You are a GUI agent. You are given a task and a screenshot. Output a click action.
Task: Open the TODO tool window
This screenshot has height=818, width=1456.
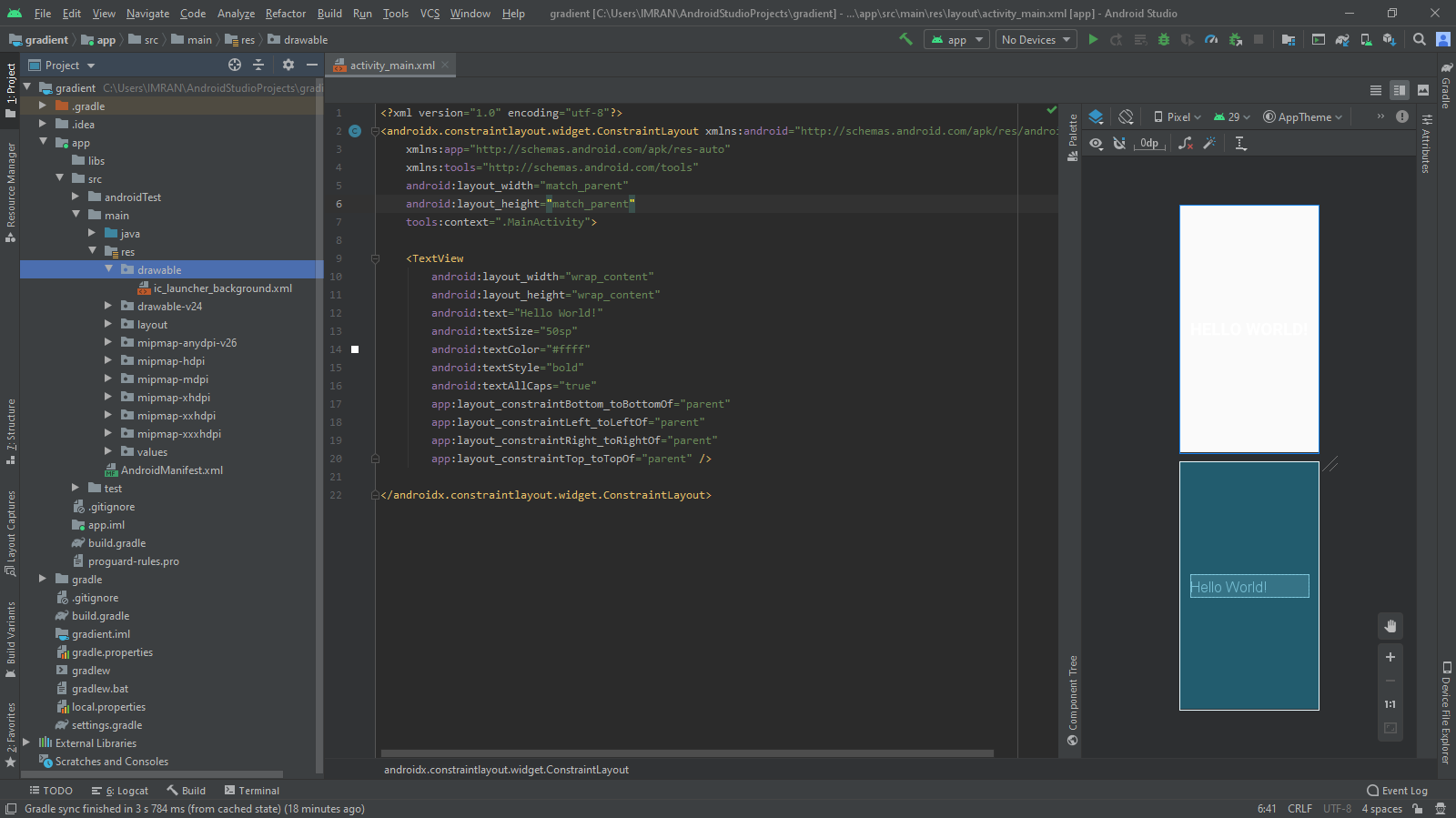[51, 791]
